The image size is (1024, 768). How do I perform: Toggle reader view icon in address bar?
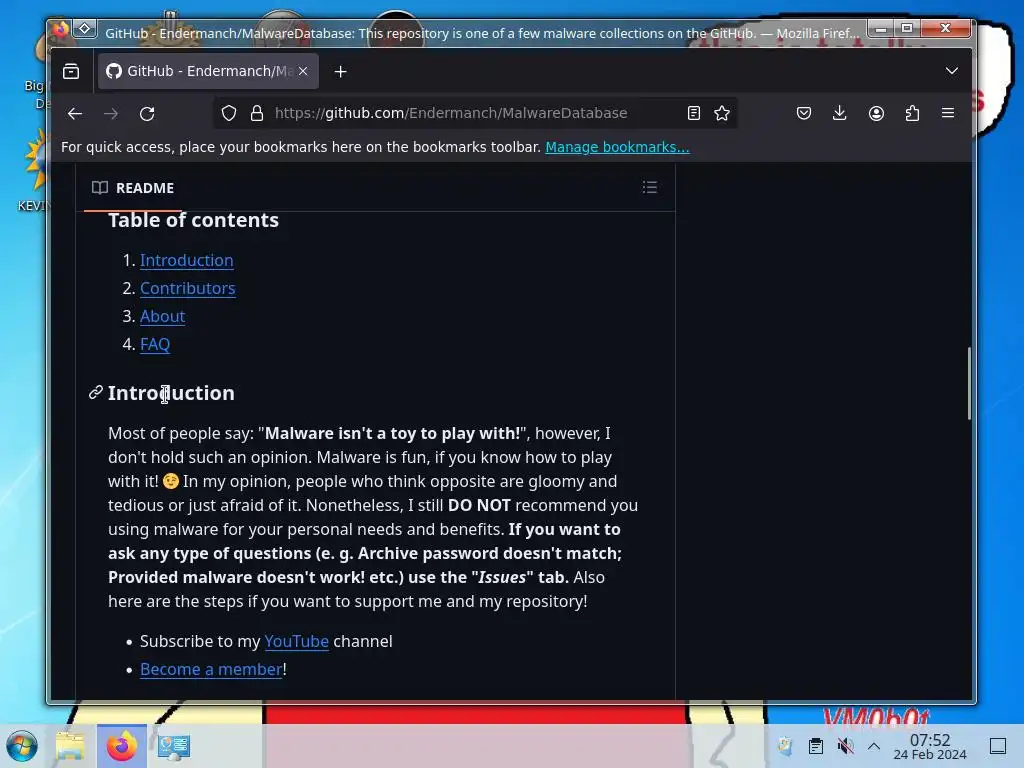[694, 113]
